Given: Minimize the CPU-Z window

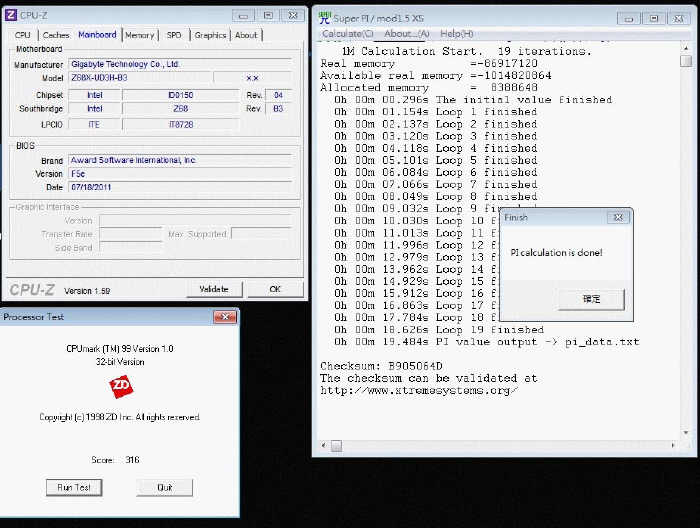Looking at the screenshot, I should (243, 16).
